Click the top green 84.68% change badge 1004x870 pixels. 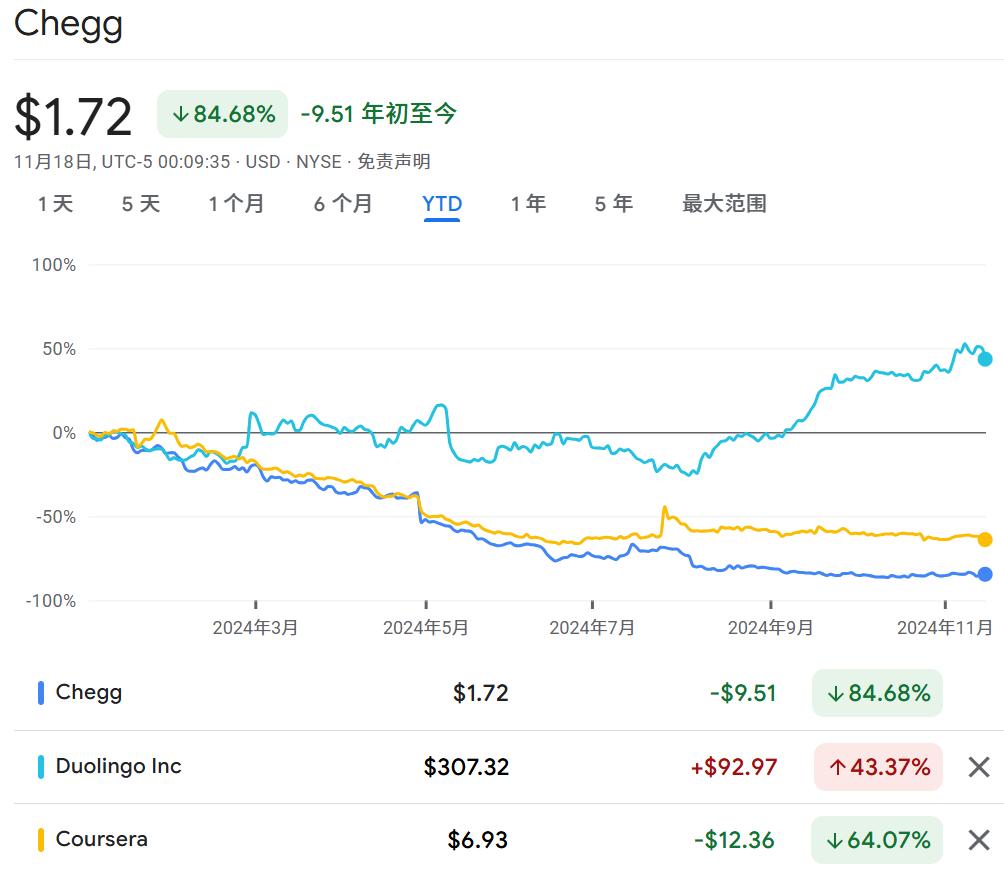coord(222,114)
